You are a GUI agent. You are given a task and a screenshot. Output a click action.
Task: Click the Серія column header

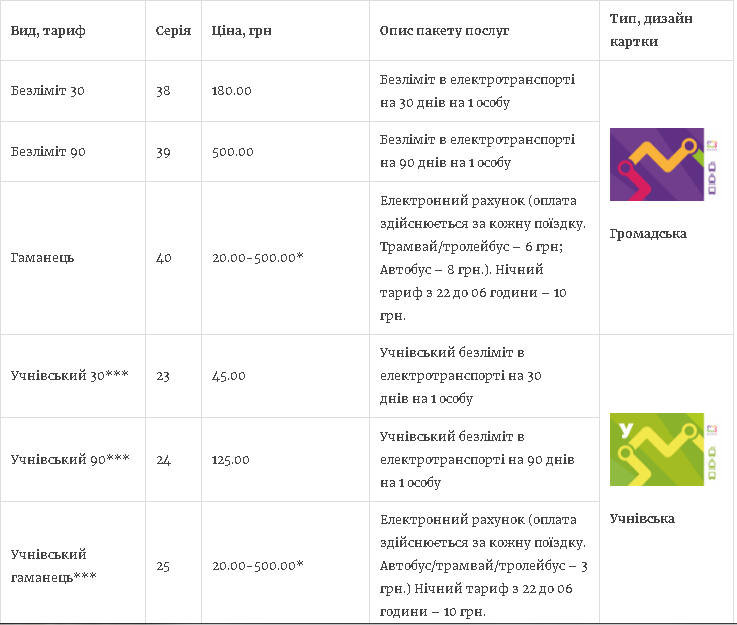[174, 31]
